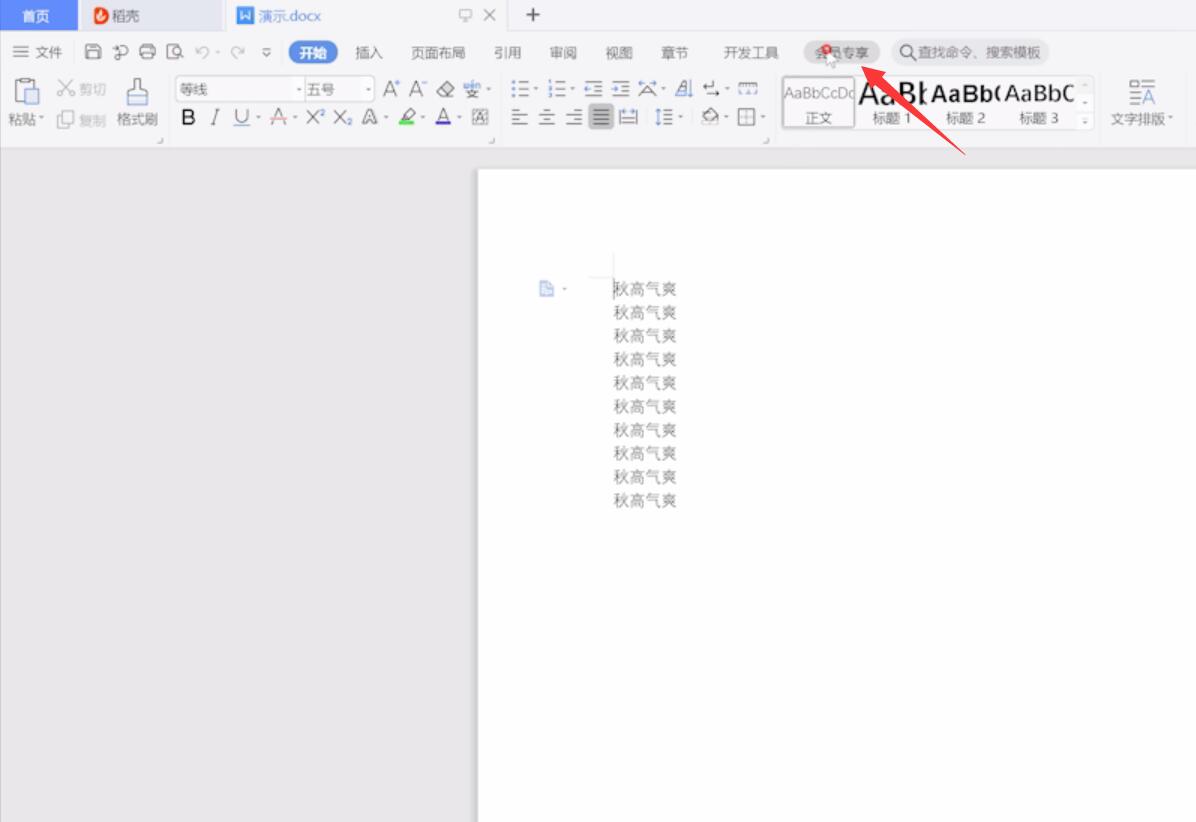
Task: Click the Undo arrow
Action: click(202, 52)
